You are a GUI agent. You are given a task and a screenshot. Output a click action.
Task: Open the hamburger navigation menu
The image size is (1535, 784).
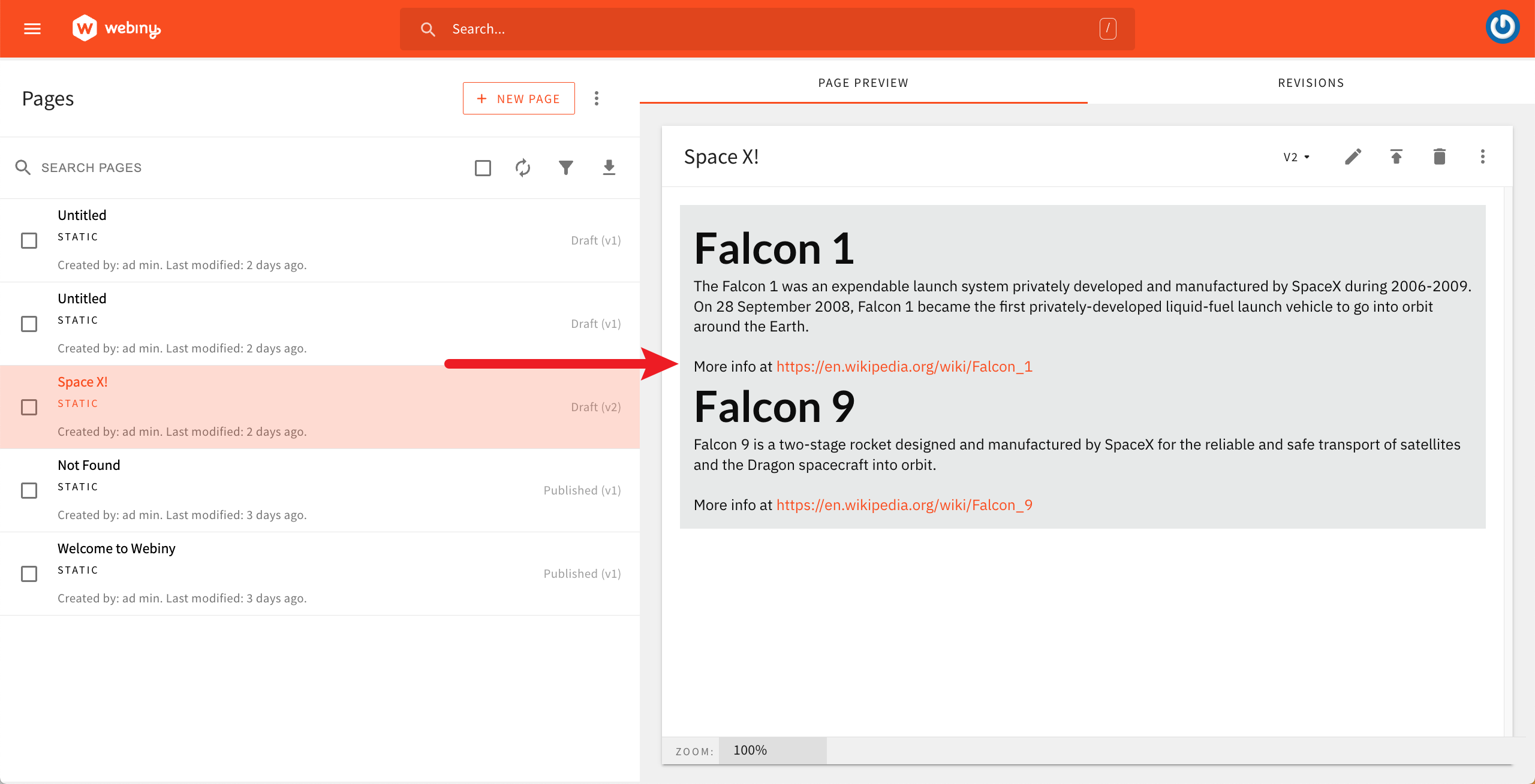pyautogui.click(x=32, y=28)
